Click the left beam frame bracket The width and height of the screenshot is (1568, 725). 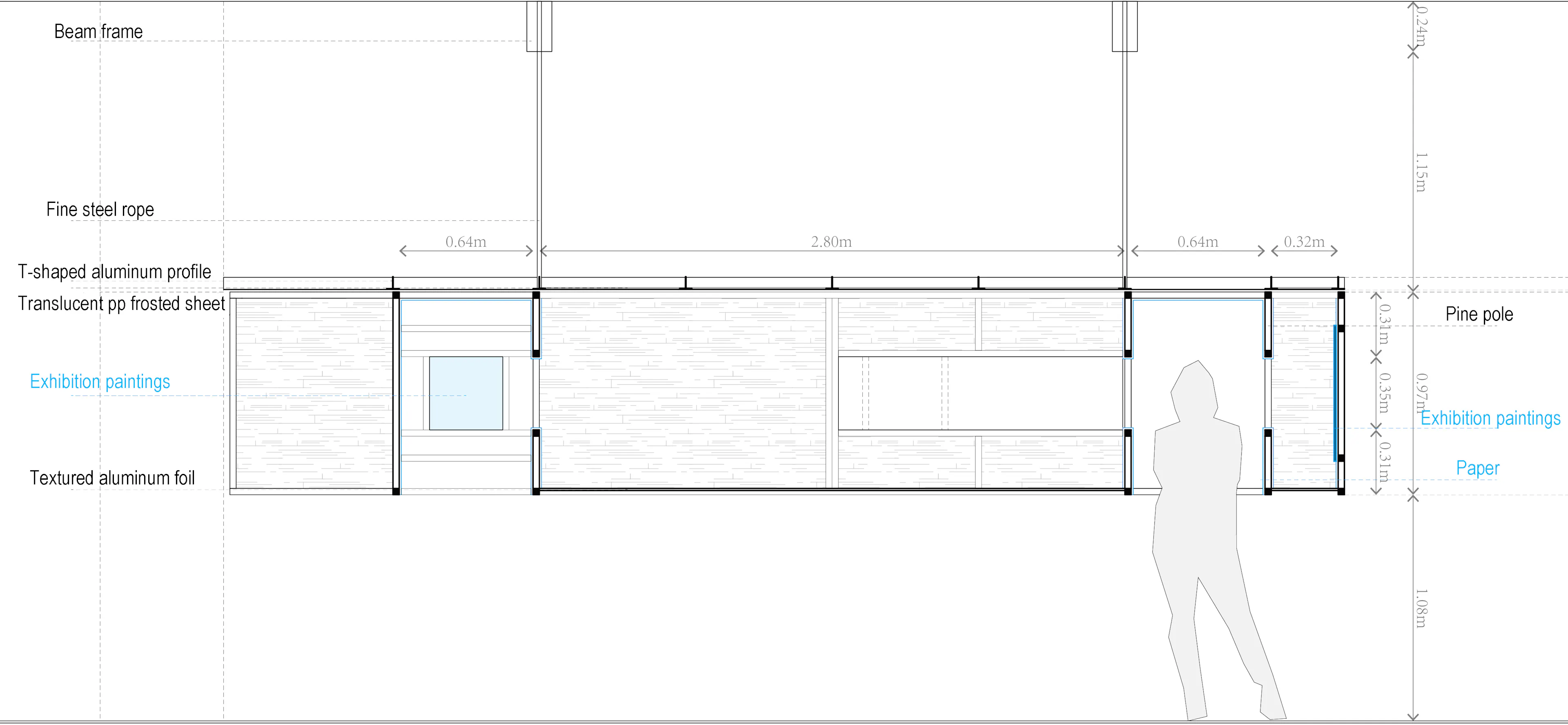[x=539, y=26]
